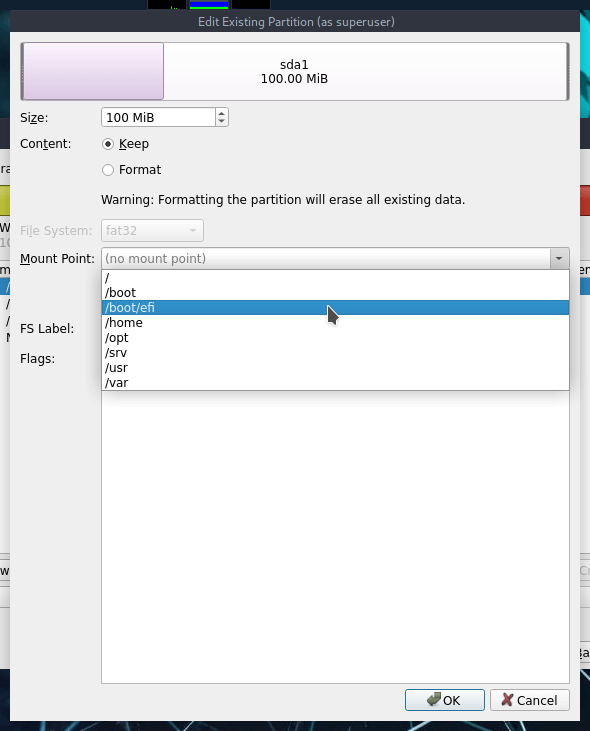590x731 pixels.
Task: Pick /boot from the mount list
Action: 335,293
